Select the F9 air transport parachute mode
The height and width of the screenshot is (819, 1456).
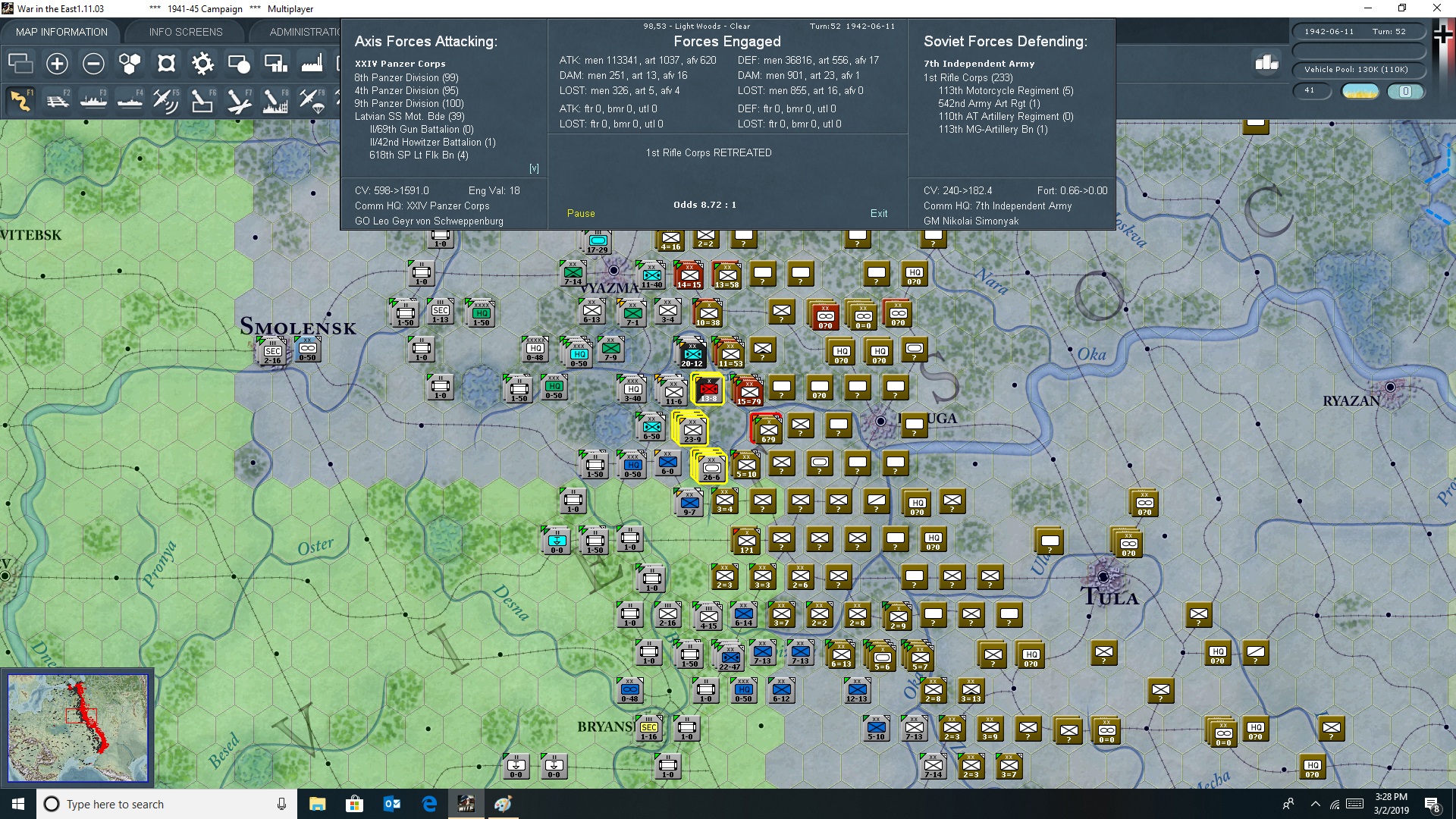click(311, 100)
